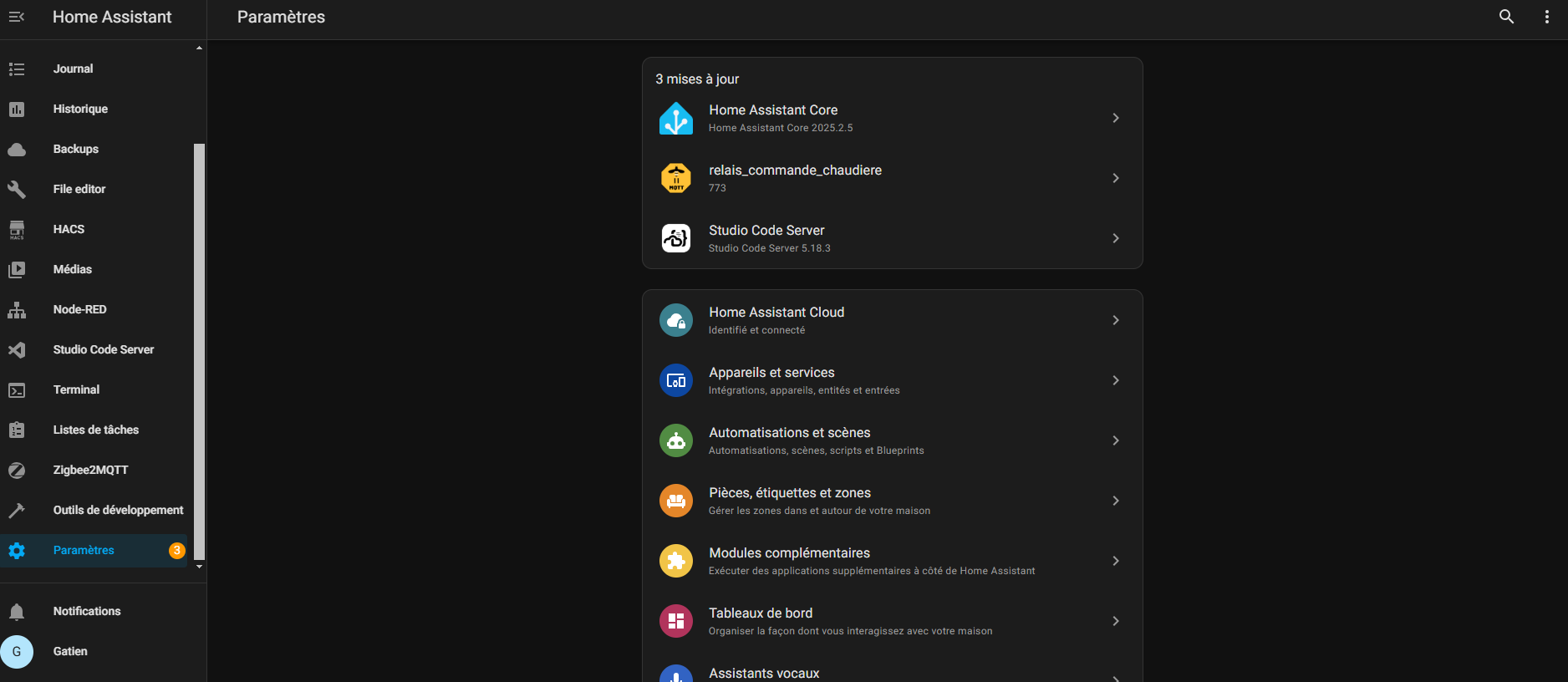The image size is (1568, 682).
Task: Expand relais_commande_chaudiere update chevron
Action: 1116,178
